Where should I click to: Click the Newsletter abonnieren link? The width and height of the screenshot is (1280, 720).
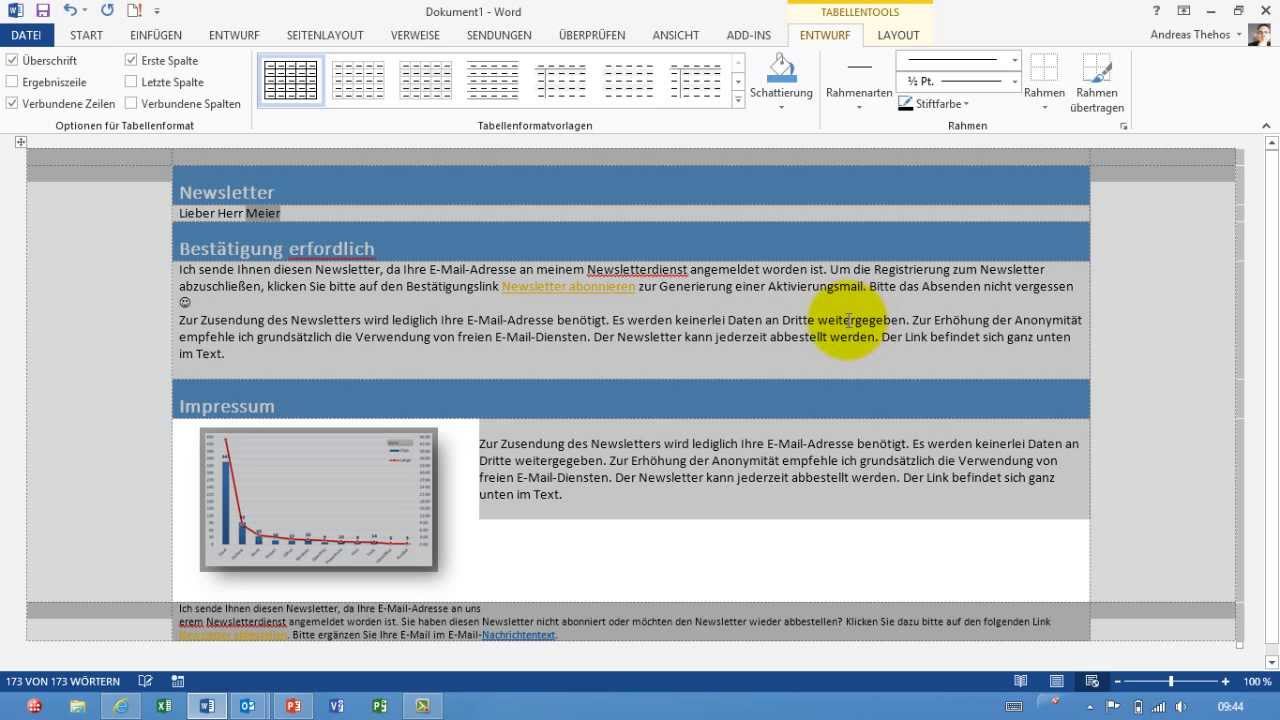coord(568,287)
